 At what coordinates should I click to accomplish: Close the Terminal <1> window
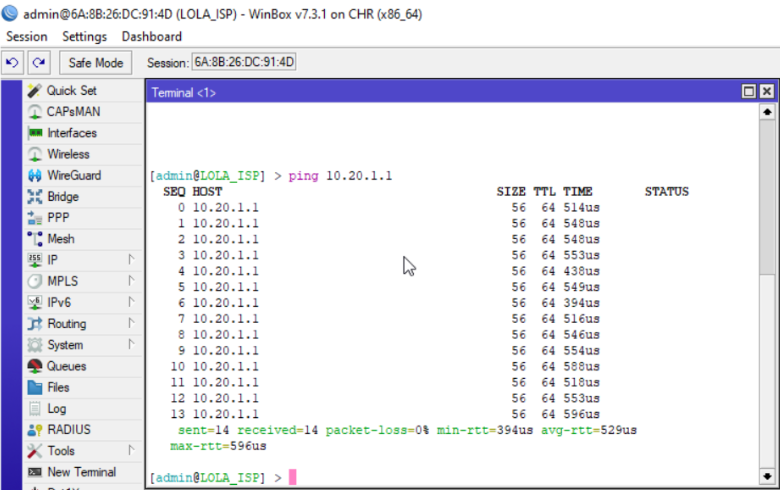coord(767,92)
